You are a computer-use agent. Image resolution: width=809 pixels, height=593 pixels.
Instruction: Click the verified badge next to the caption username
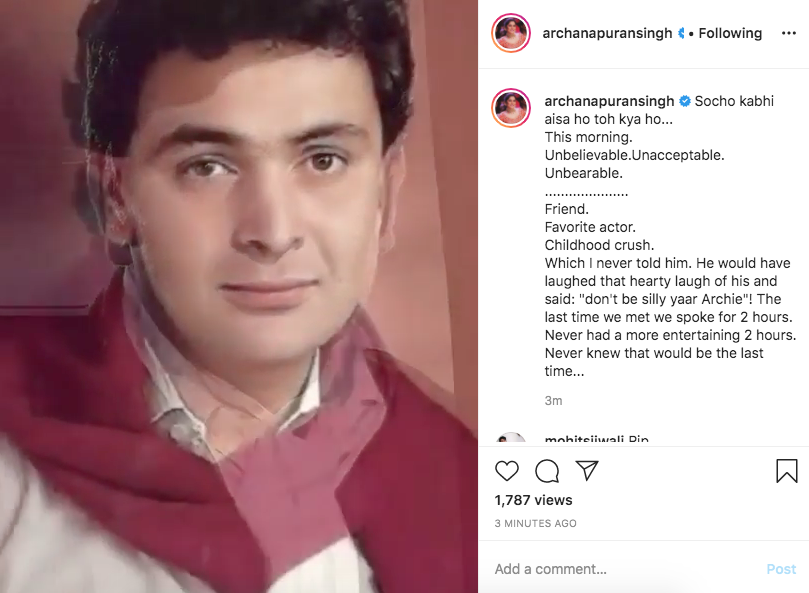pos(685,102)
